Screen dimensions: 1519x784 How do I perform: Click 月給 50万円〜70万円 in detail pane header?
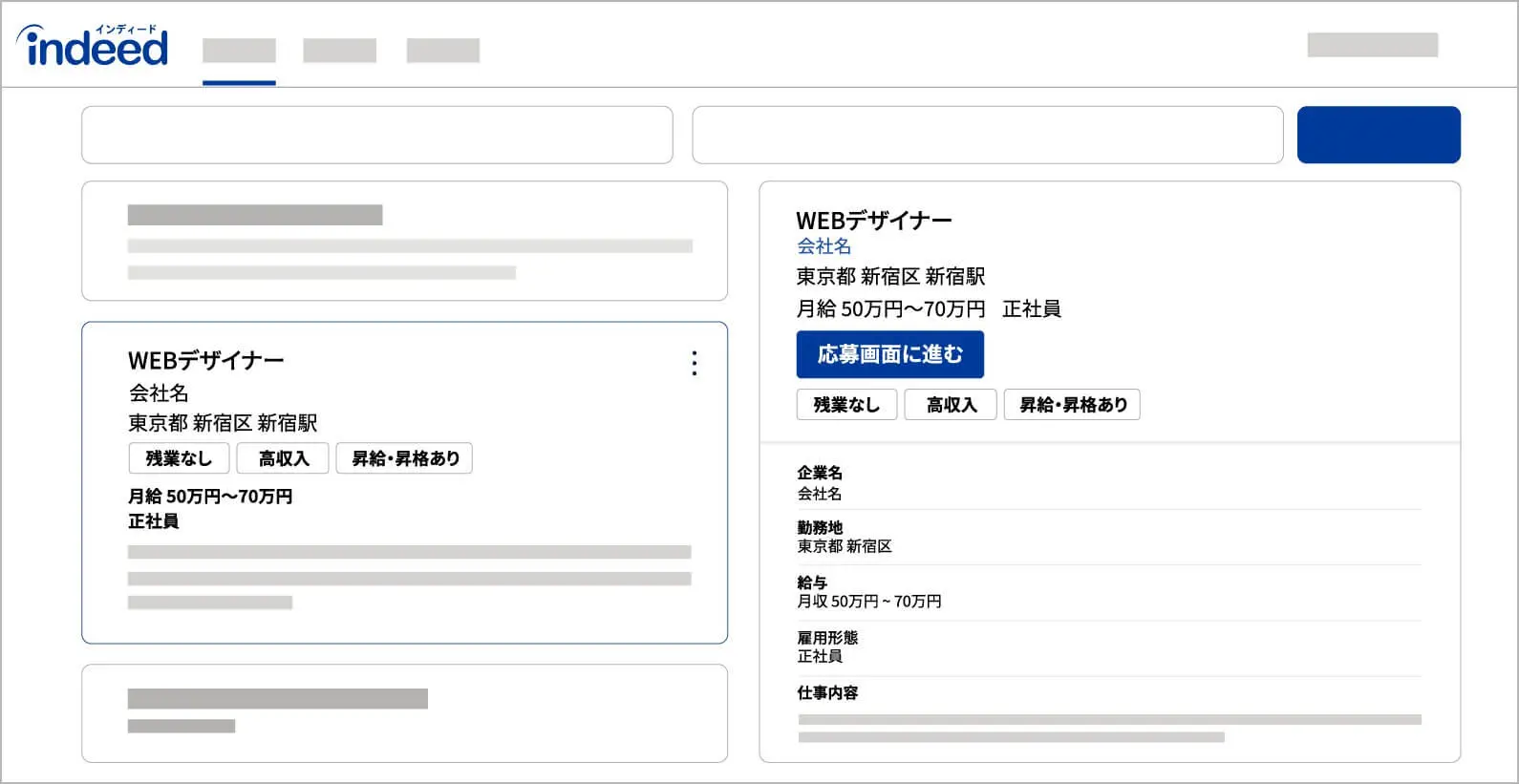click(x=890, y=309)
